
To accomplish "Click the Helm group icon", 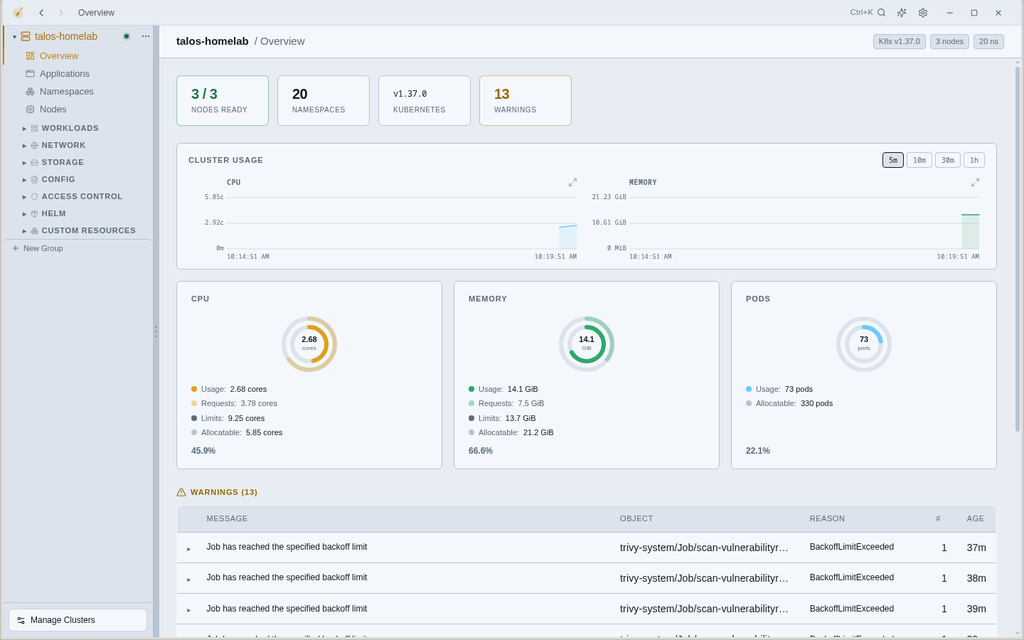I will (x=35, y=214).
